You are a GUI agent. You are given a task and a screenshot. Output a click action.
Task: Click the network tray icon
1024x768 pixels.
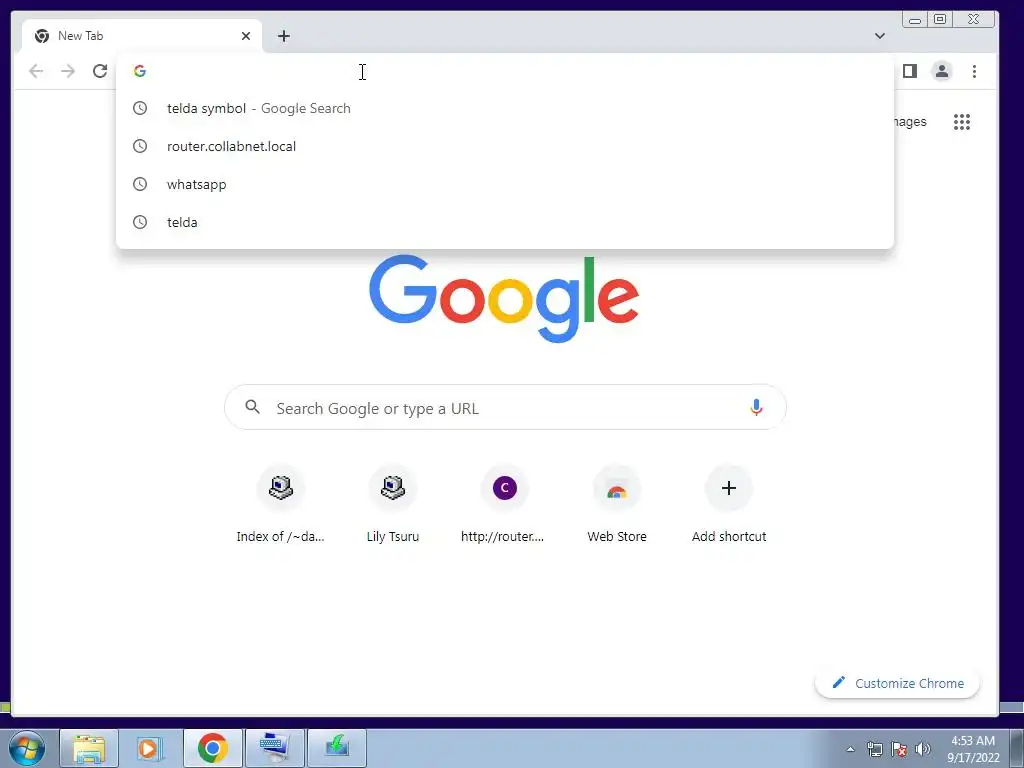[874, 750]
